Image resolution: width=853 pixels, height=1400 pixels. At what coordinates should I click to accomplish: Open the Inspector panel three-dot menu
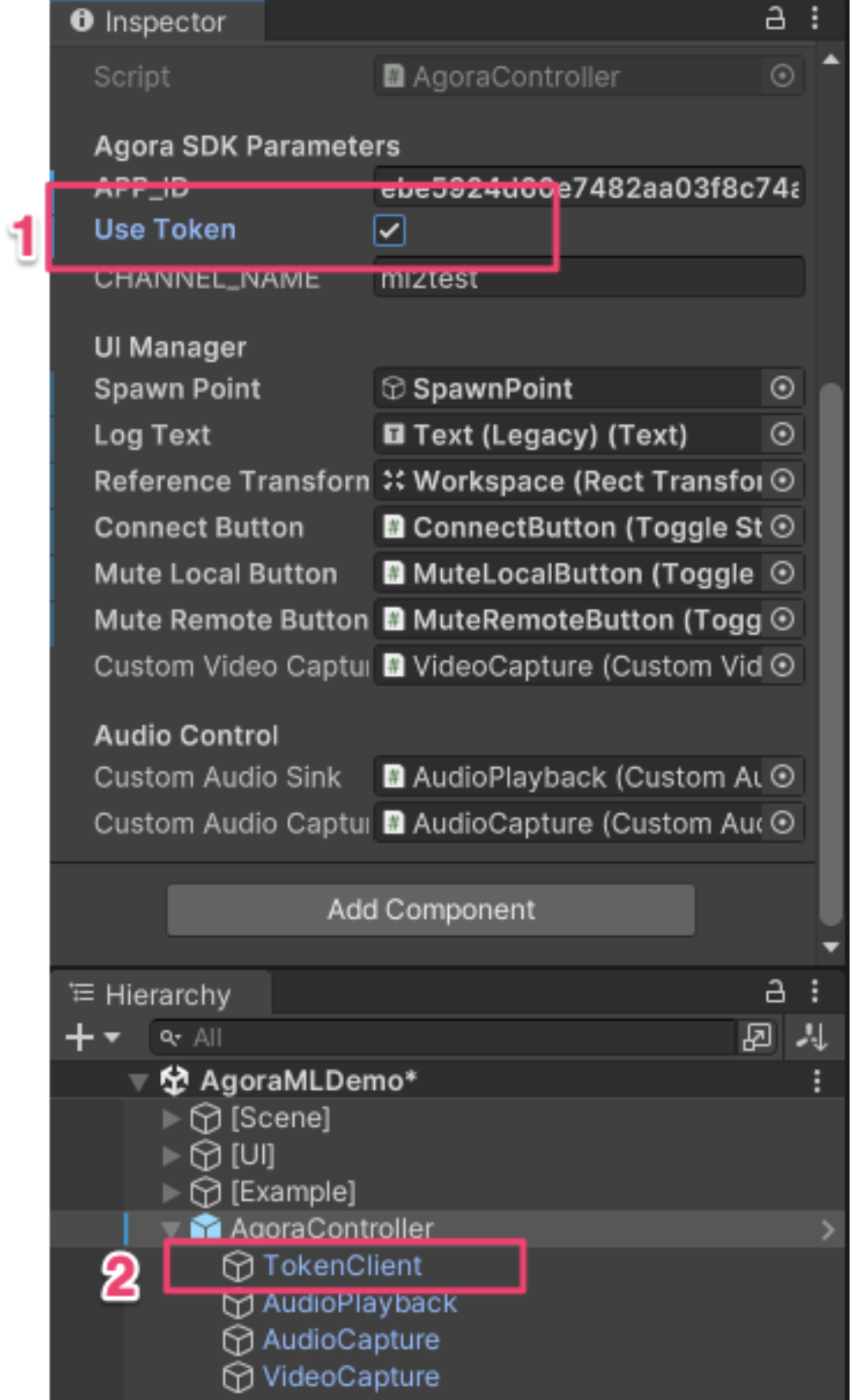pyautogui.click(x=814, y=19)
